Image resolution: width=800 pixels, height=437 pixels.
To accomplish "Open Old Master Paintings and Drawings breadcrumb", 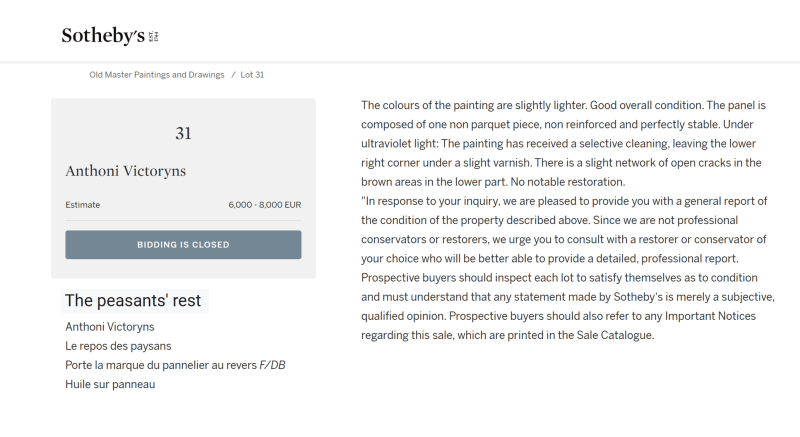I will pos(157,75).
